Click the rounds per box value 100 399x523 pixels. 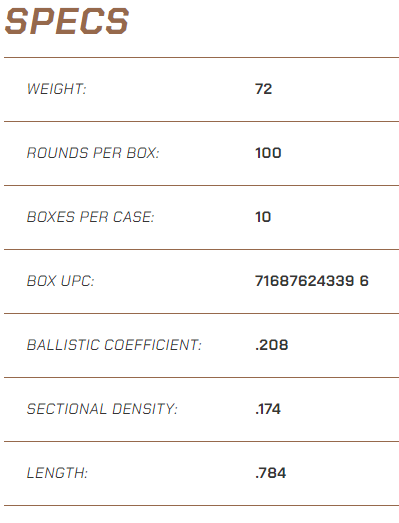click(268, 153)
